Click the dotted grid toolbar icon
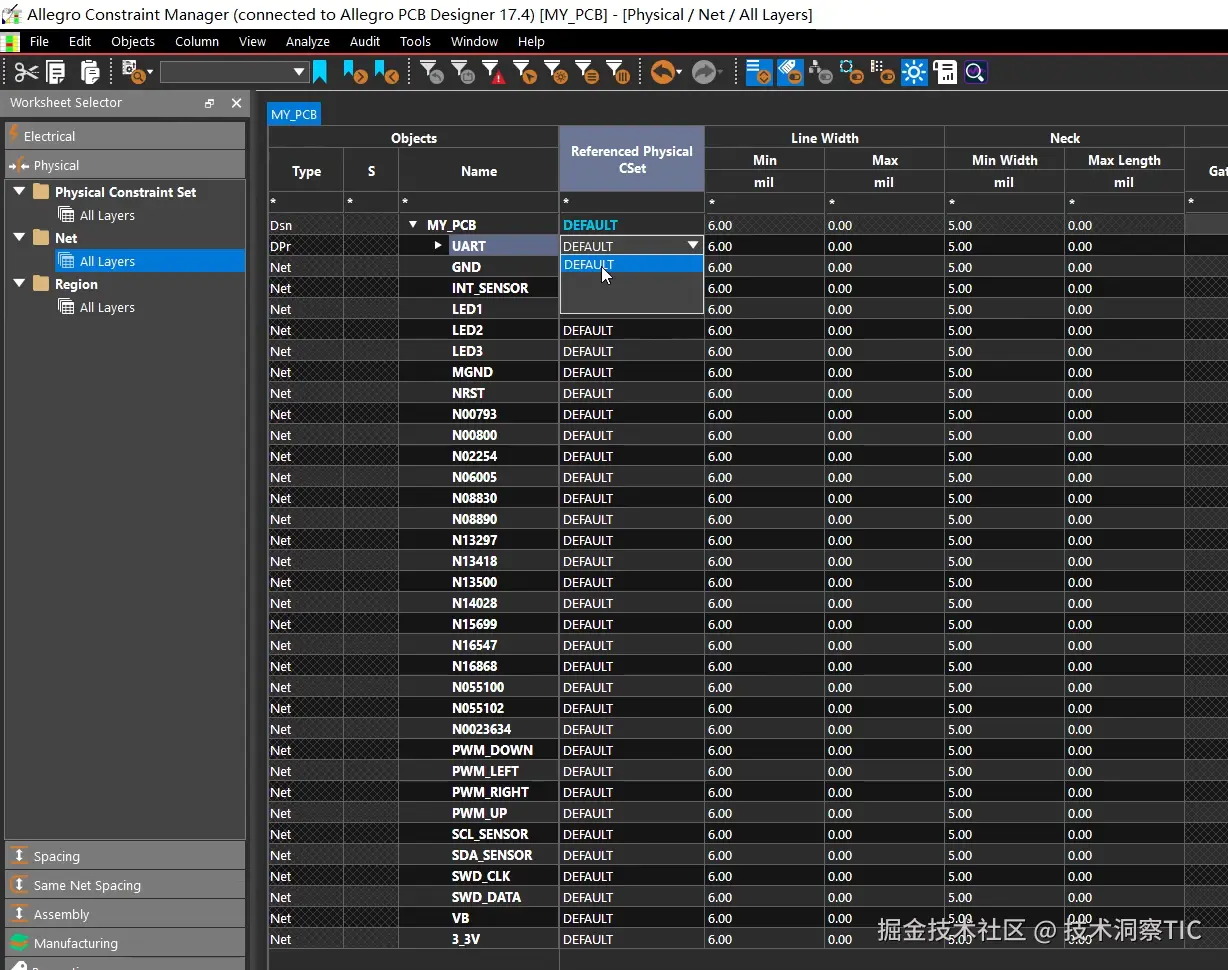The width and height of the screenshot is (1228, 970). [883, 72]
